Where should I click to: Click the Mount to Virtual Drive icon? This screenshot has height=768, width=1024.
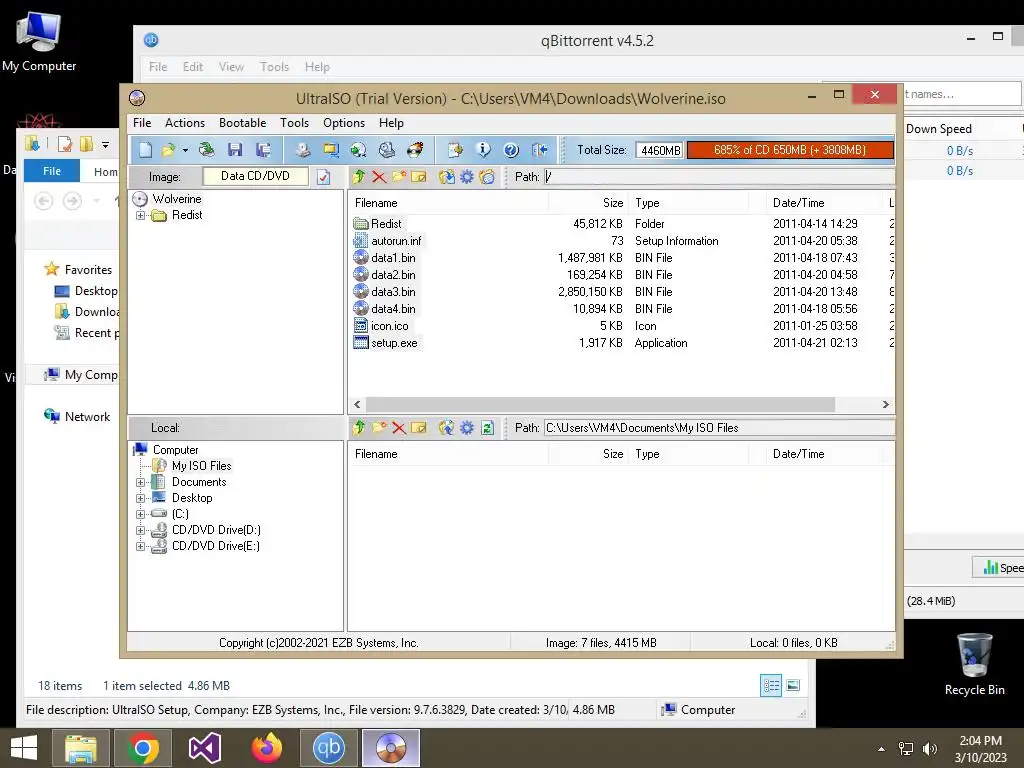[387, 150]
